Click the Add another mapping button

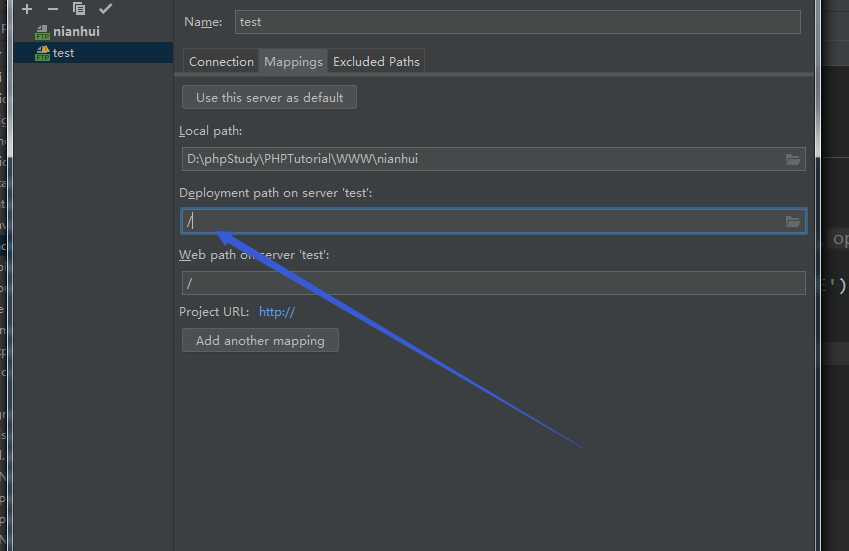point(260,341)
